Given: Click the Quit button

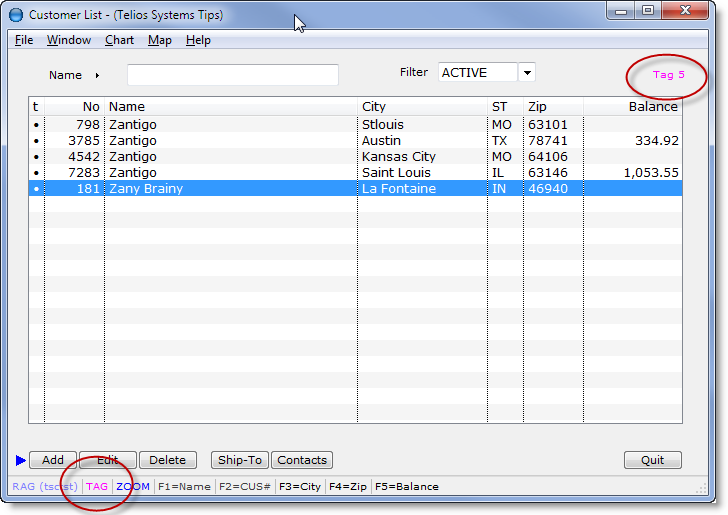Looking at the screenshot, I should click(652, 460).
